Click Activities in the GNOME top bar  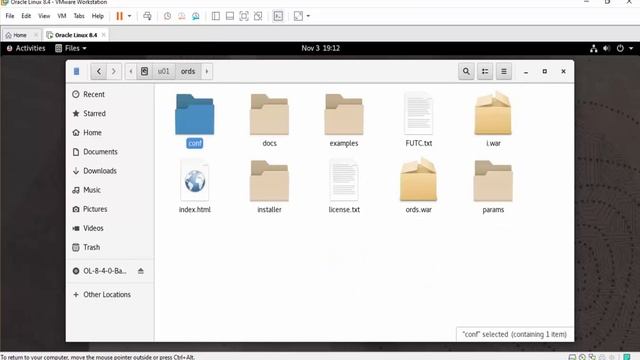point(26,48)
